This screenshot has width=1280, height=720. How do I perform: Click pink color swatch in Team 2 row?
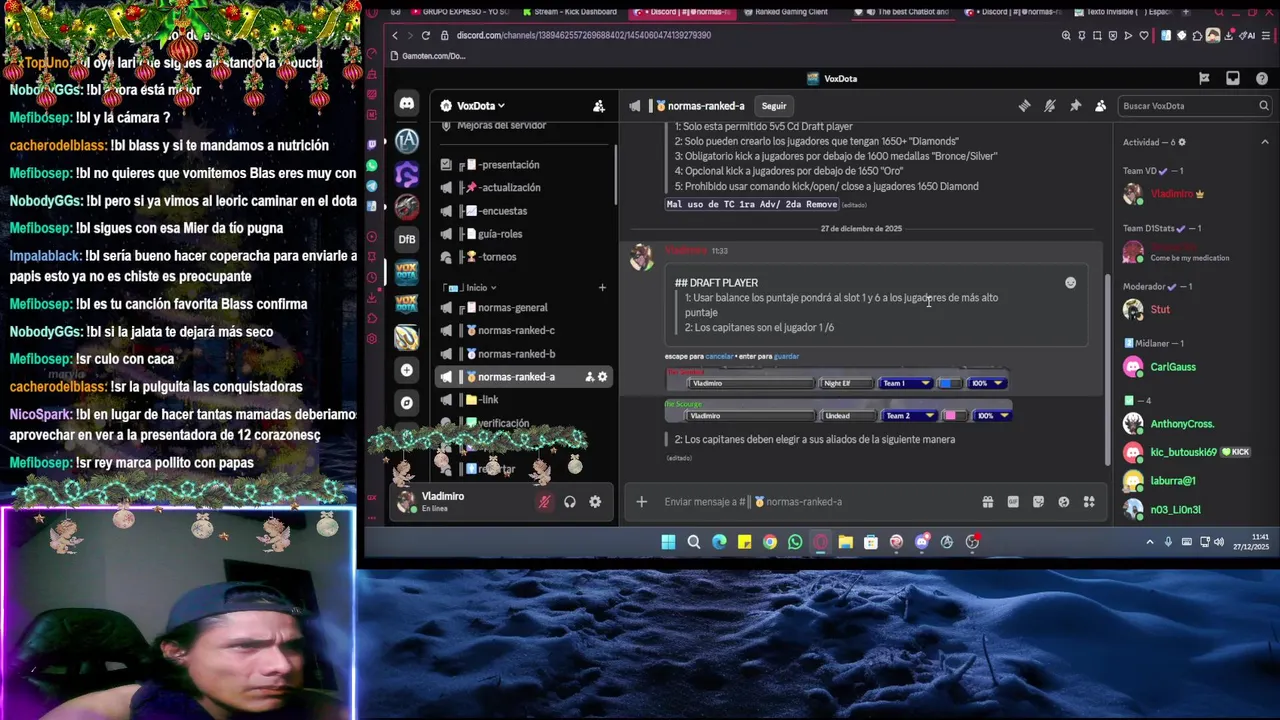[950, 416]
